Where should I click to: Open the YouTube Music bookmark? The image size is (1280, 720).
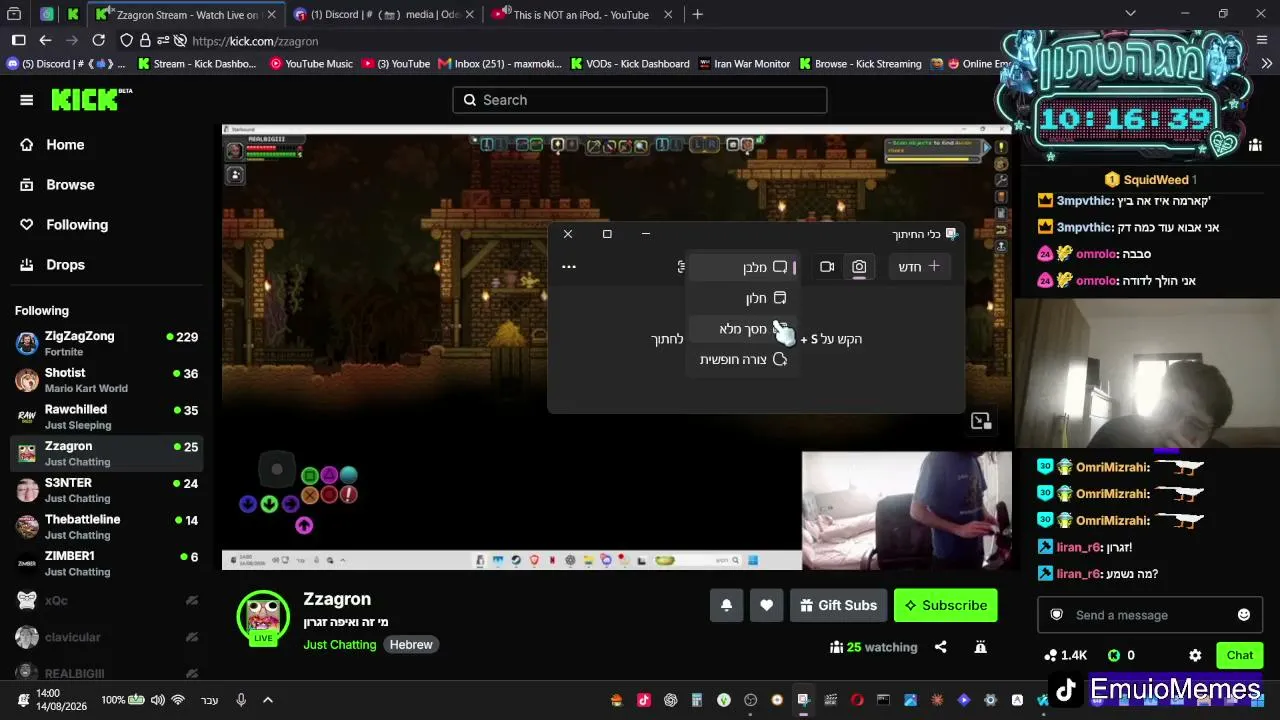point(311,64)
